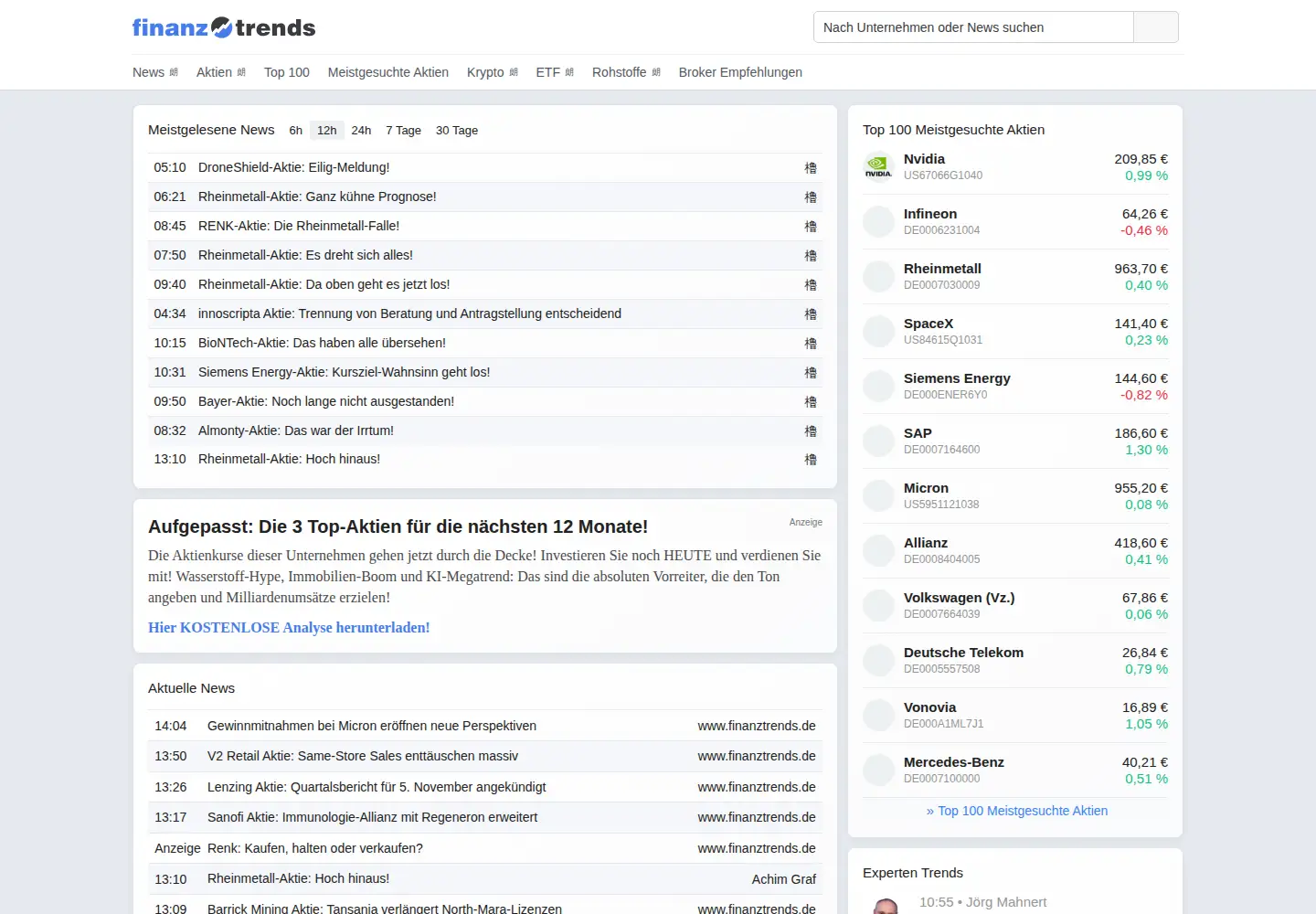Click icon at end of Bayer-Aktie row

point(810,401)
